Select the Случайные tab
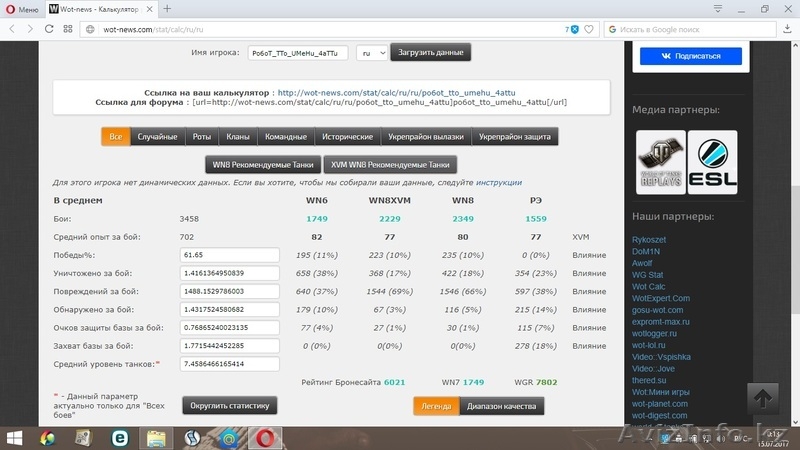The height and width of the screenshot is (450, 800). point(157,136)
